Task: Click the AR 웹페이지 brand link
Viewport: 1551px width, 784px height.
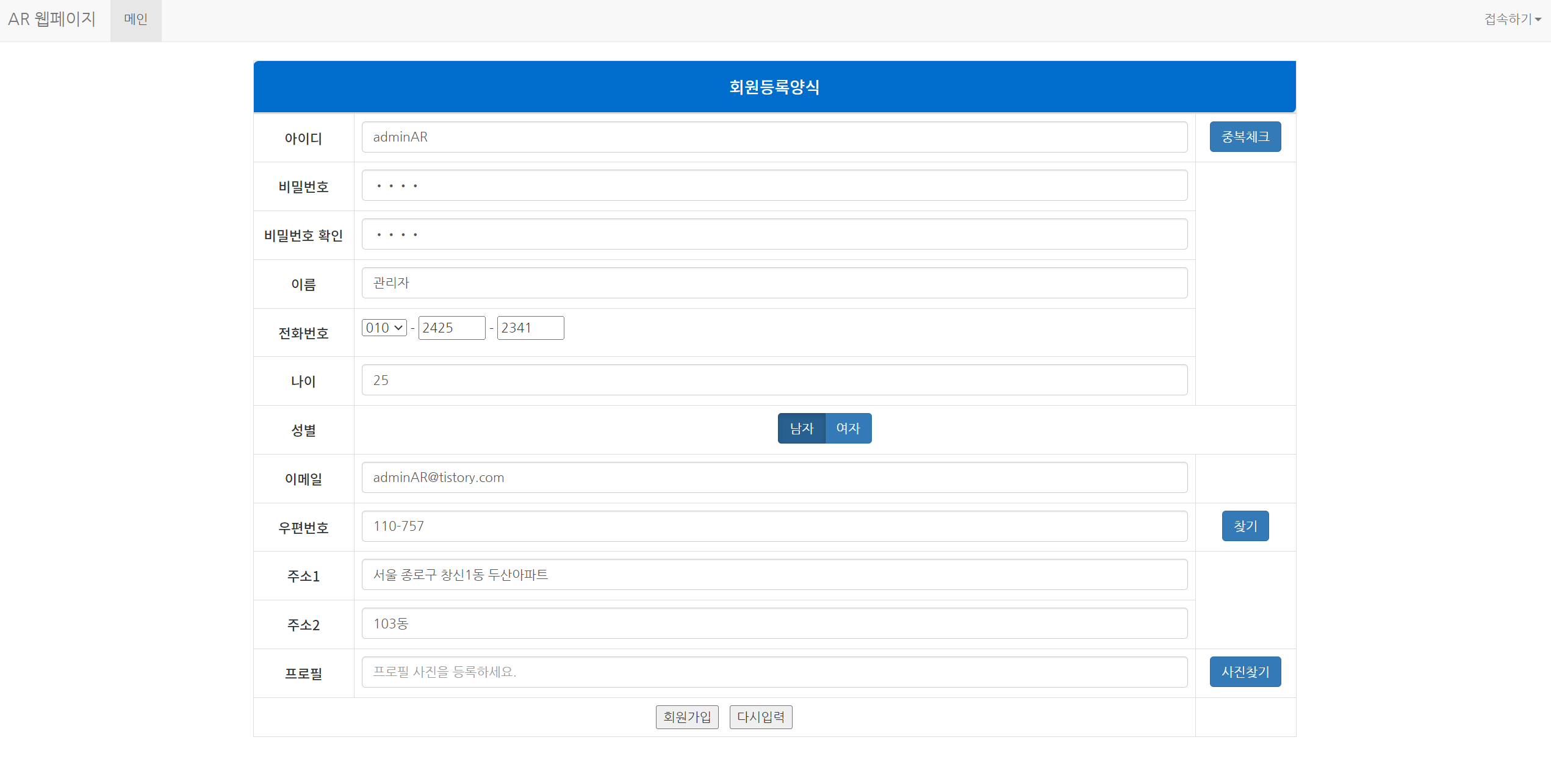Action: 52,20
